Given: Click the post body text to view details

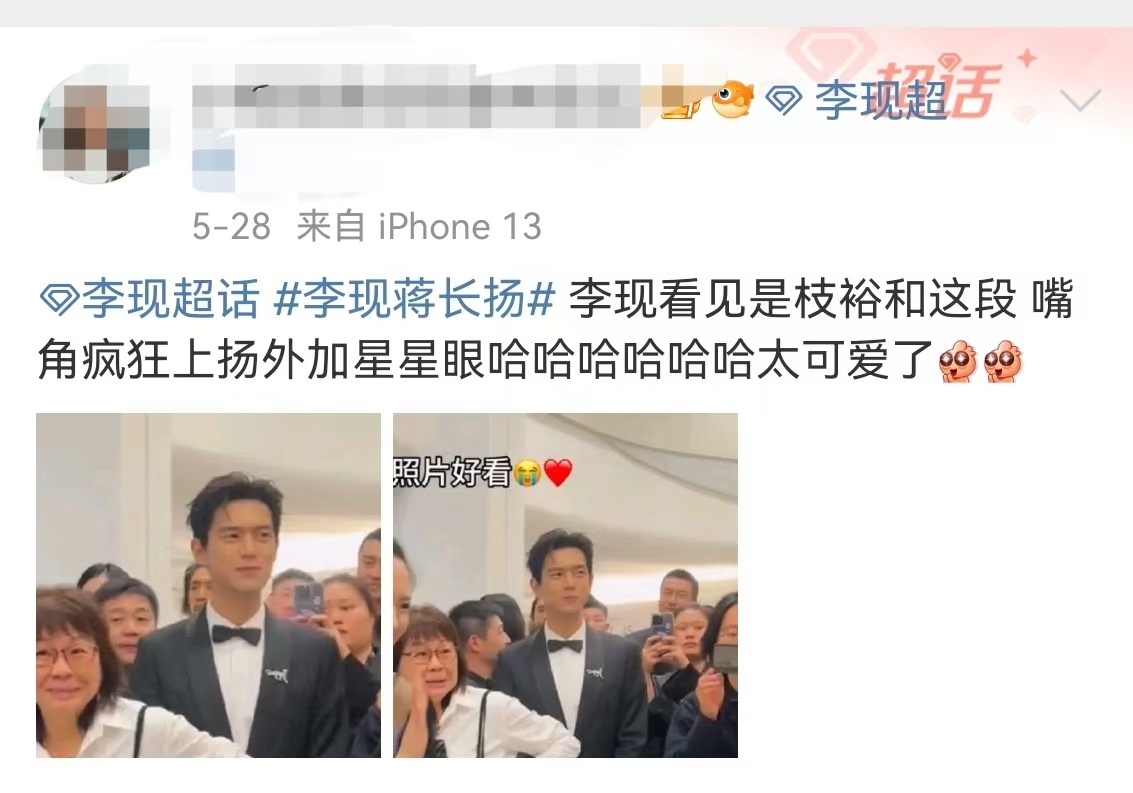Looking at the screenshot, I should tap(555, 329).
